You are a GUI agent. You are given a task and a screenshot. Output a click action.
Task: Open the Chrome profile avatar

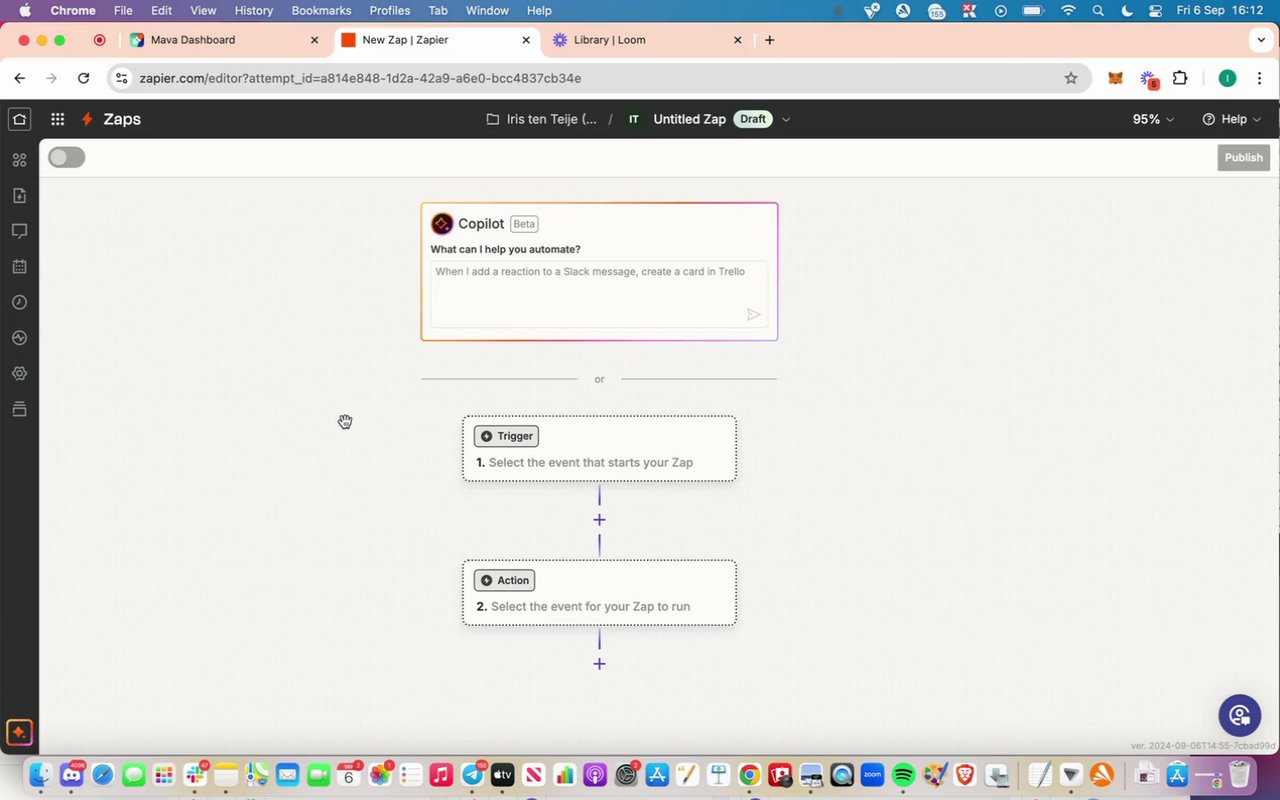[1227, 78]
